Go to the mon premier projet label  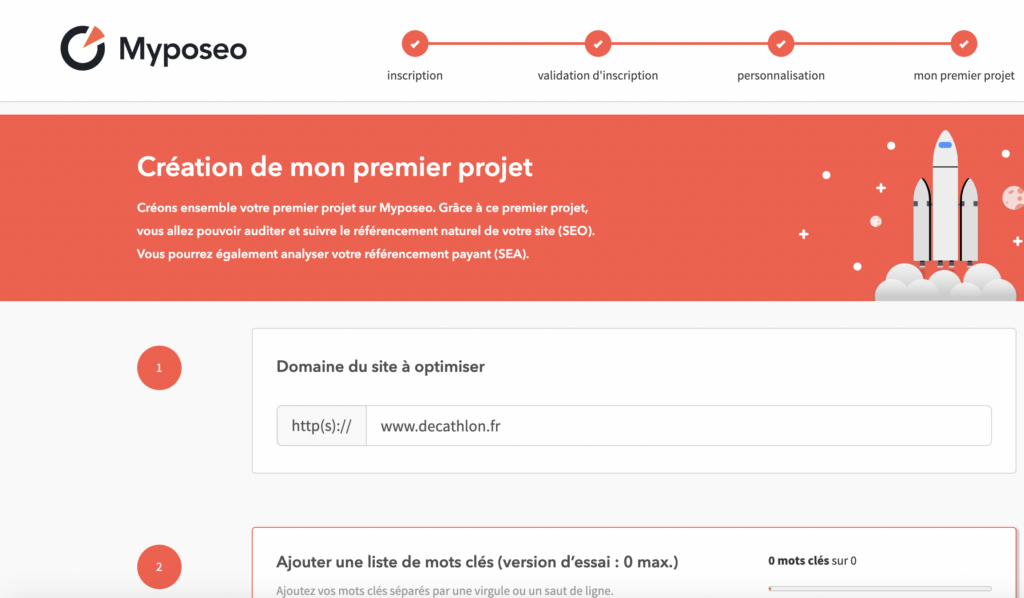tap(964, 76)
